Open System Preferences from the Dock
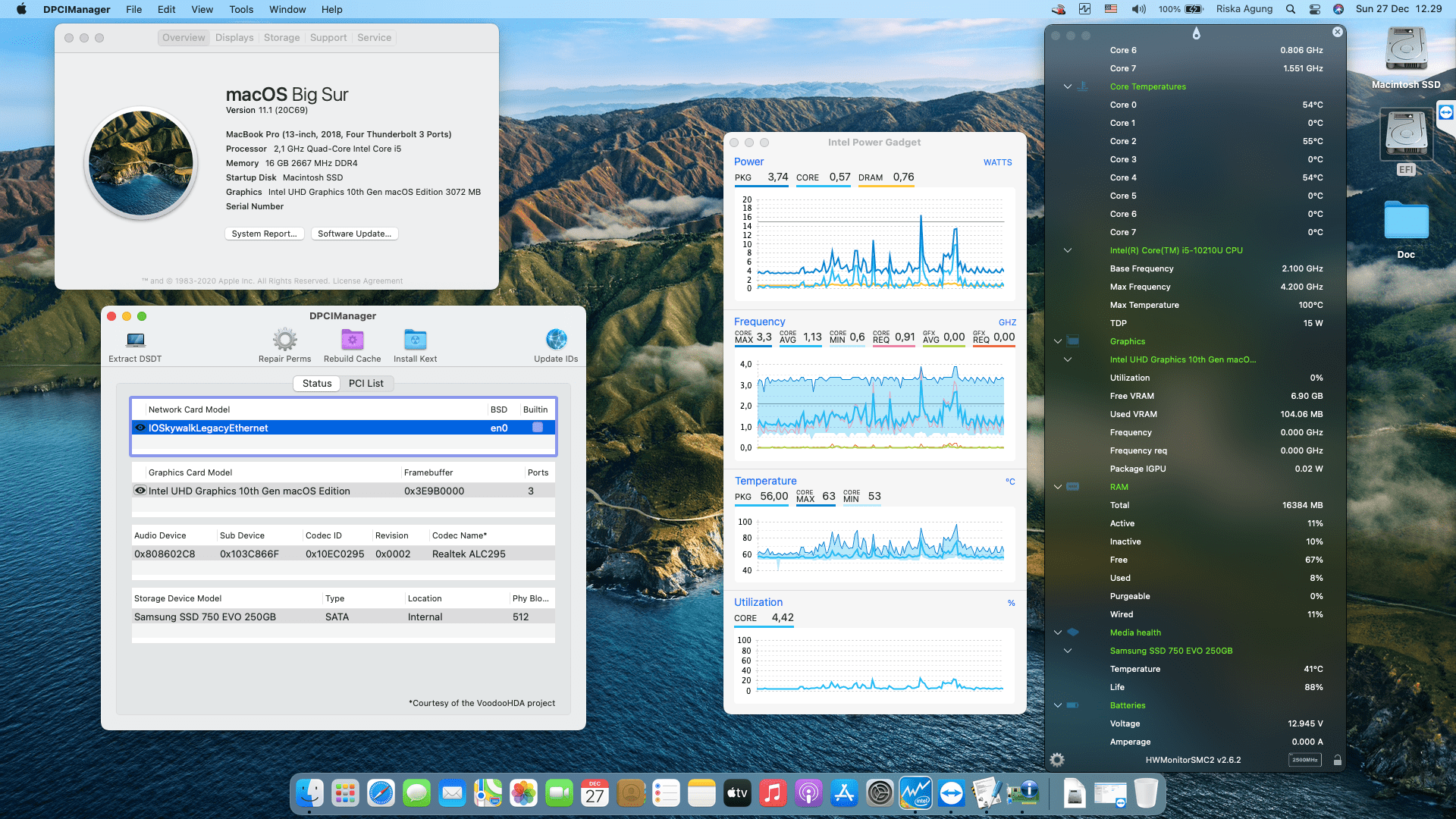 [x=880, y=793]
